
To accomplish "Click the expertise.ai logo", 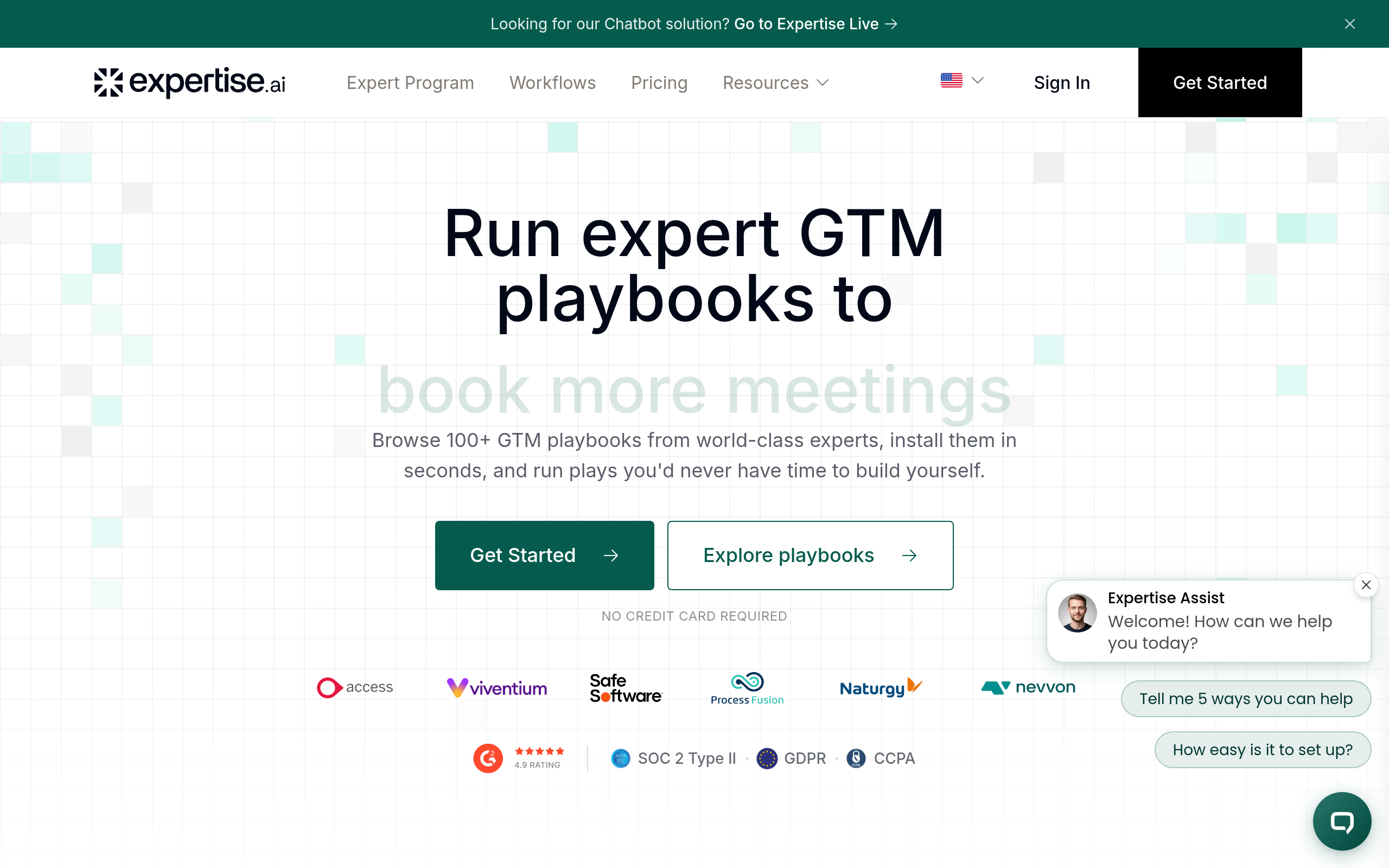I will [x=189, y=82].
